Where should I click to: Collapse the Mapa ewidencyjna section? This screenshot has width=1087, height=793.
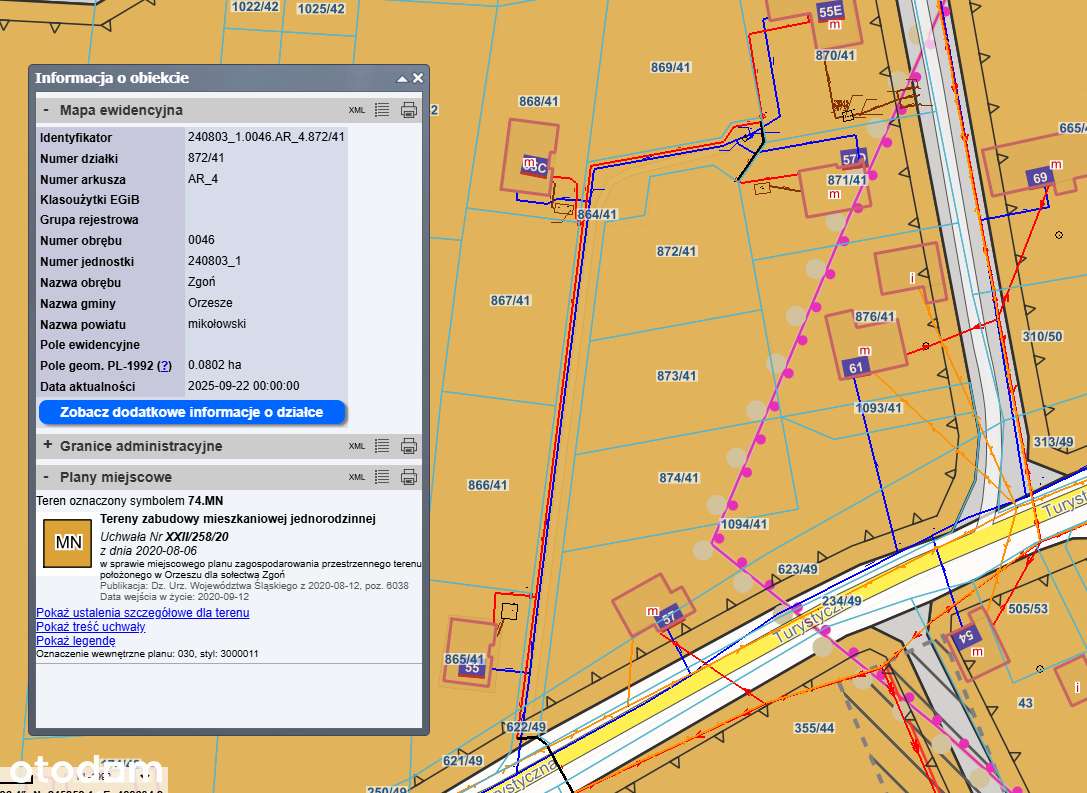(x=46, y=110)
